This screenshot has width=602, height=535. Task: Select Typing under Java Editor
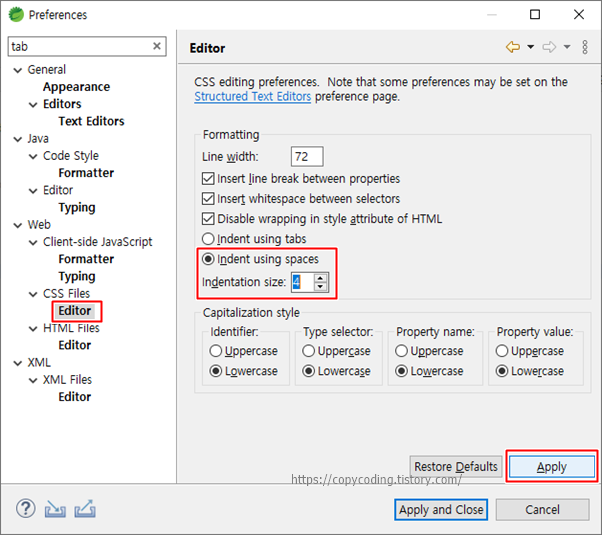tap(77, 208)
